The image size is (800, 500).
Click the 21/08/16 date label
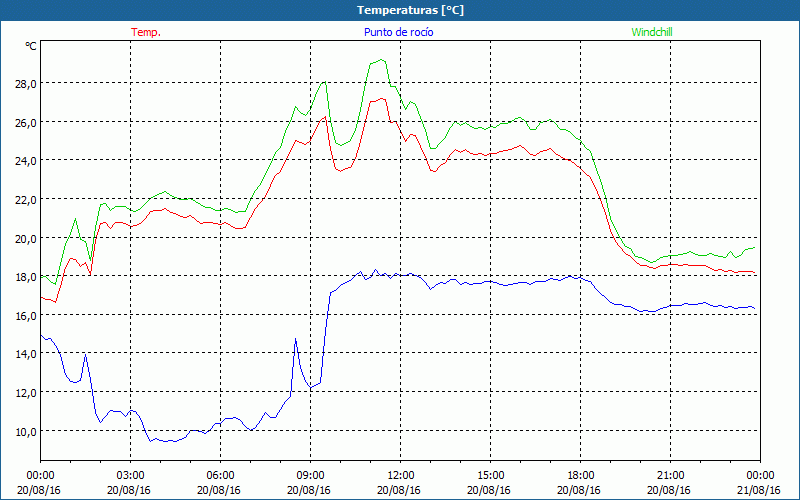759,490
